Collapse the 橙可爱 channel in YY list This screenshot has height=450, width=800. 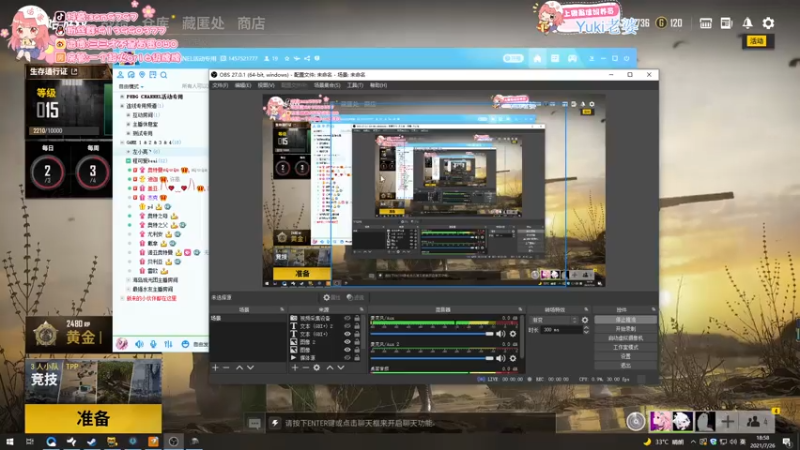129,161
